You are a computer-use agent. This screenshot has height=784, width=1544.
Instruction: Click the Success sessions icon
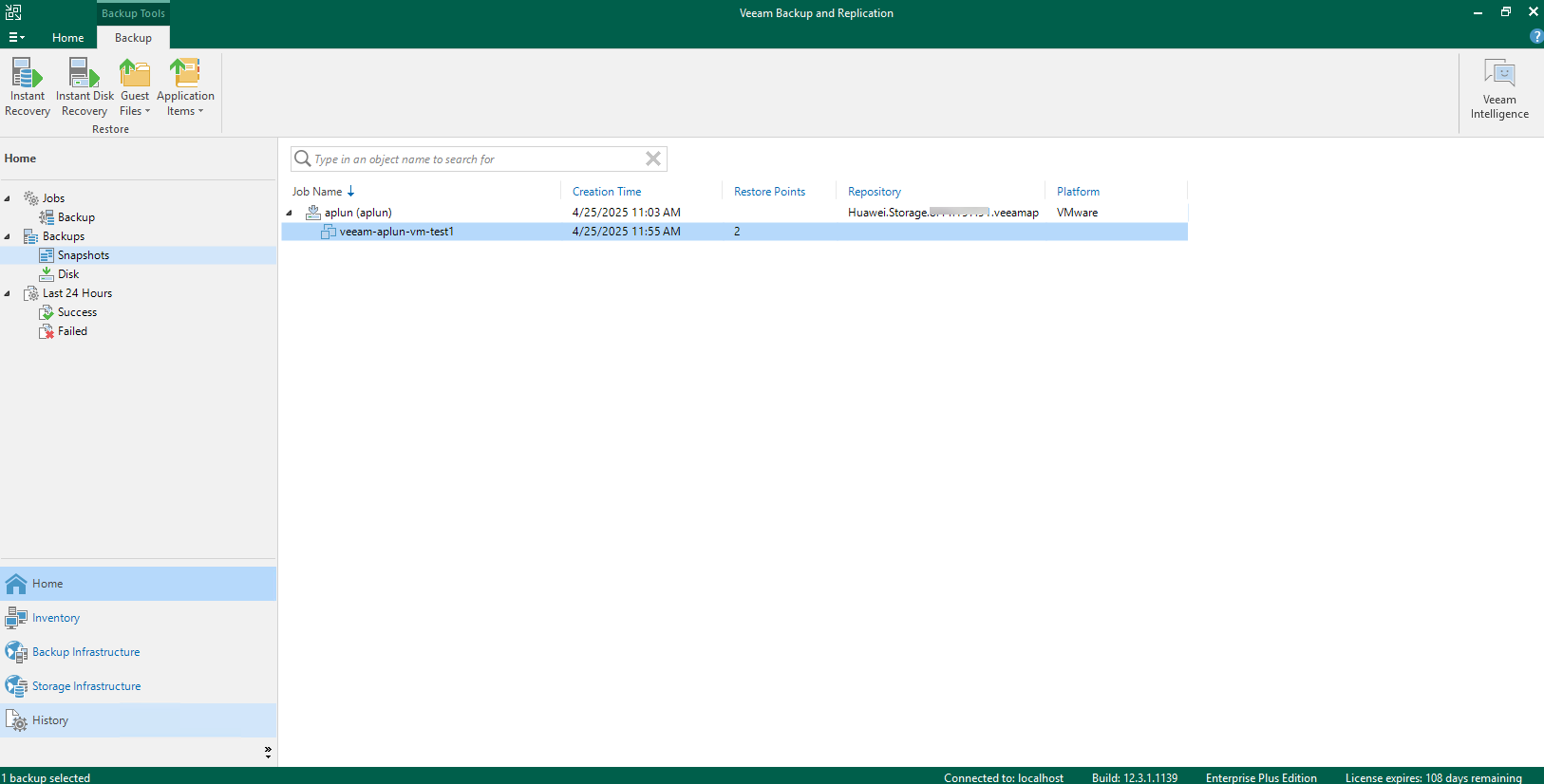pos(47,312)
